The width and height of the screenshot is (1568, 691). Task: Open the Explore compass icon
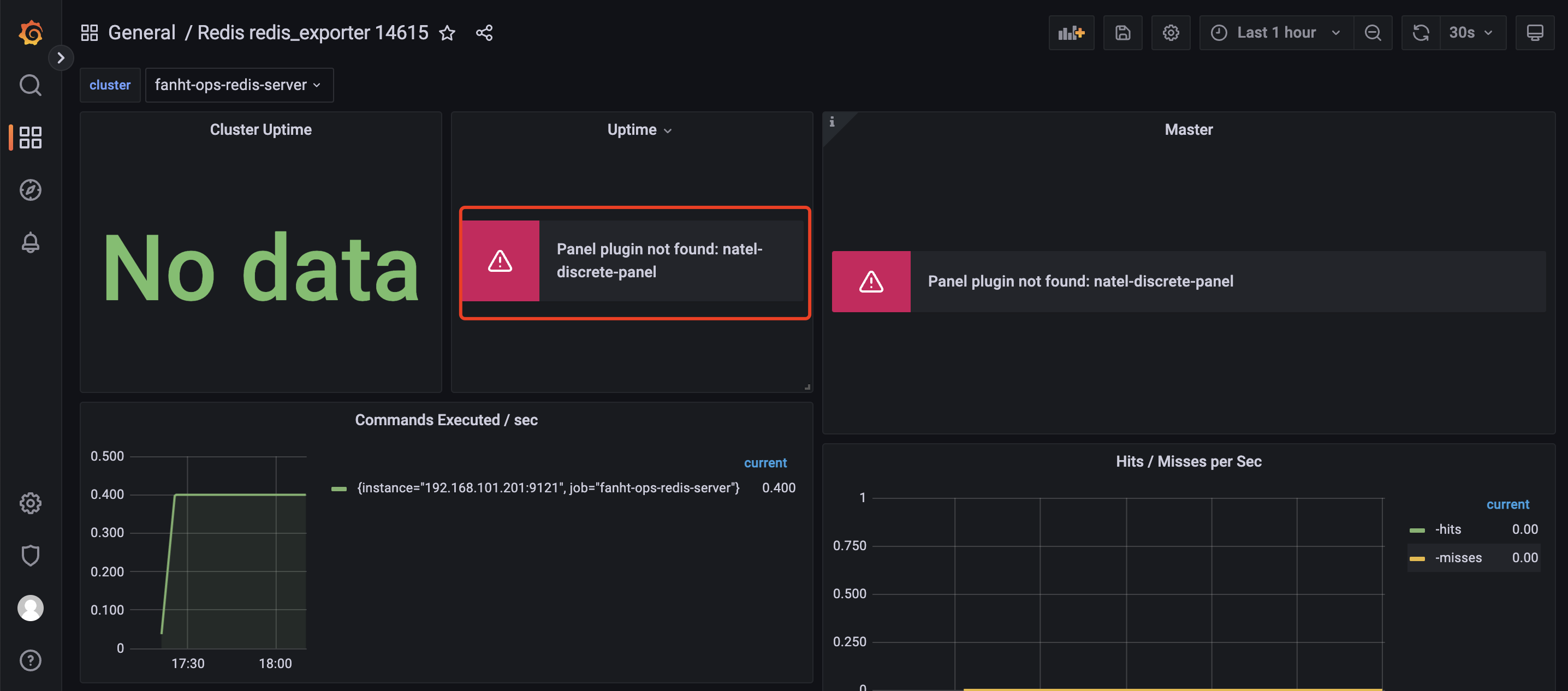coord(31,190)
